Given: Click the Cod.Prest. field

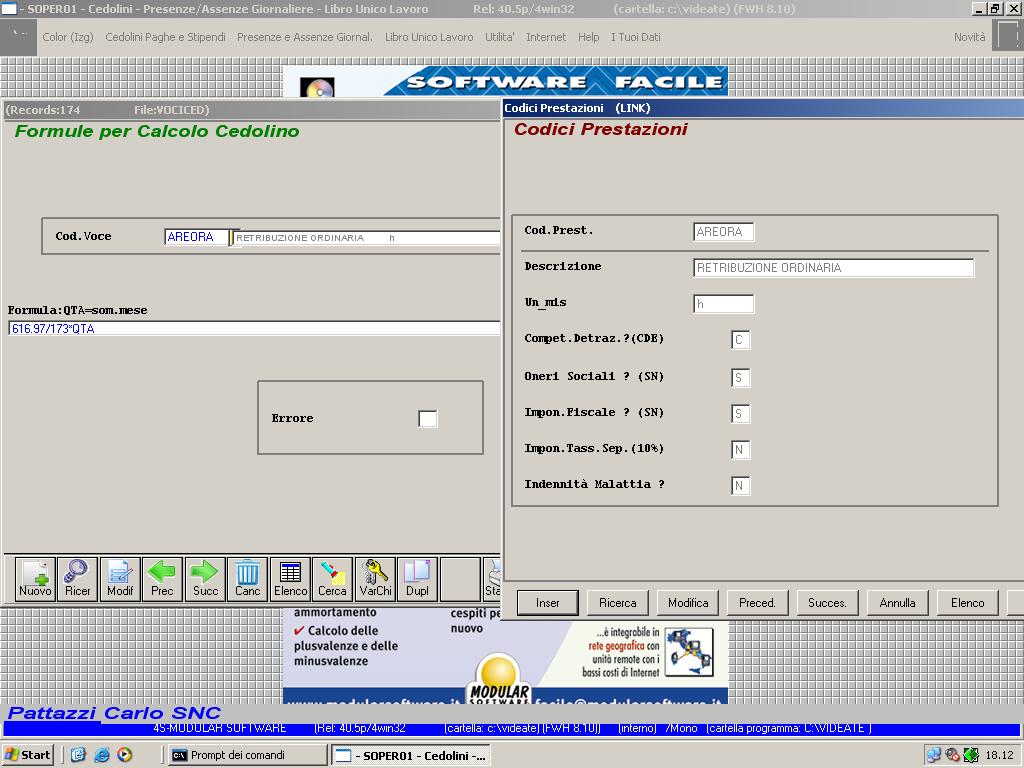Looking at the screenshot, I should click(x=724, y=232).
